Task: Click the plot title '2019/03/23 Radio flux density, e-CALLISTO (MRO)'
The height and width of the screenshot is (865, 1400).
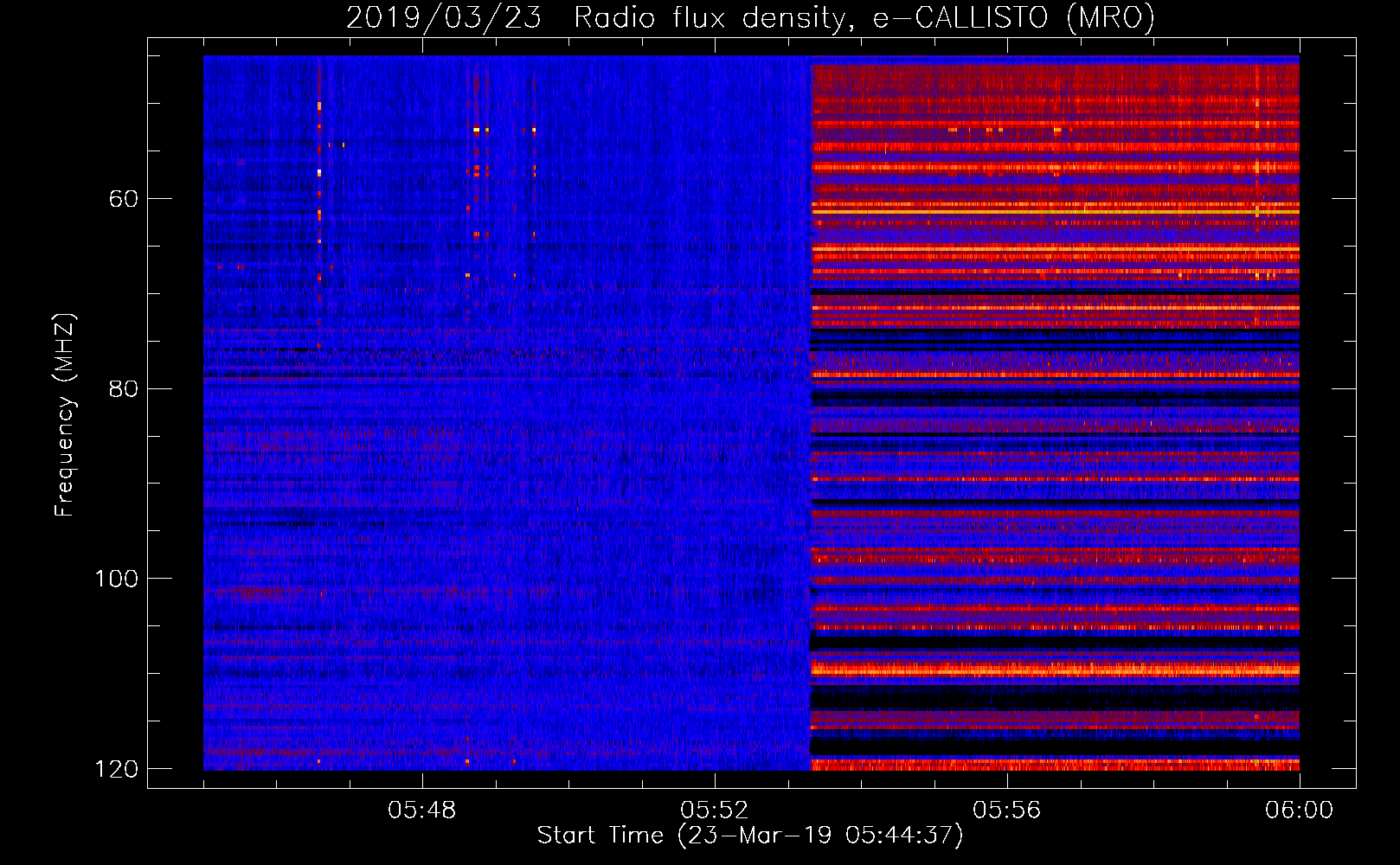Action: click(x=750, y=17)
